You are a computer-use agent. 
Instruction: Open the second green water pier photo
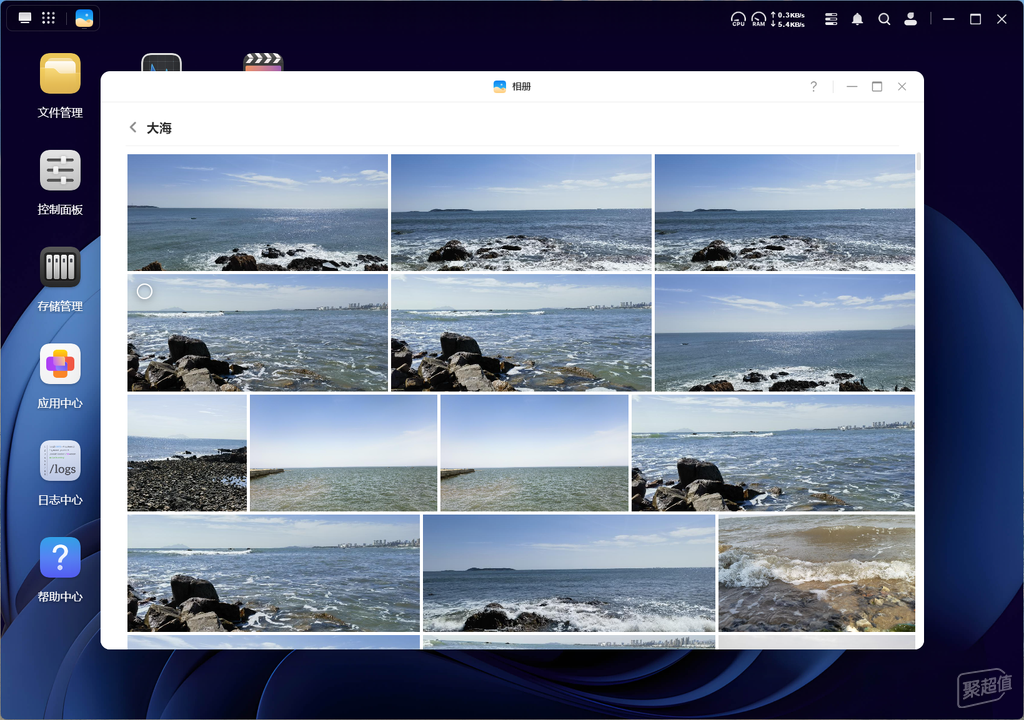click(x=534, y=453)
